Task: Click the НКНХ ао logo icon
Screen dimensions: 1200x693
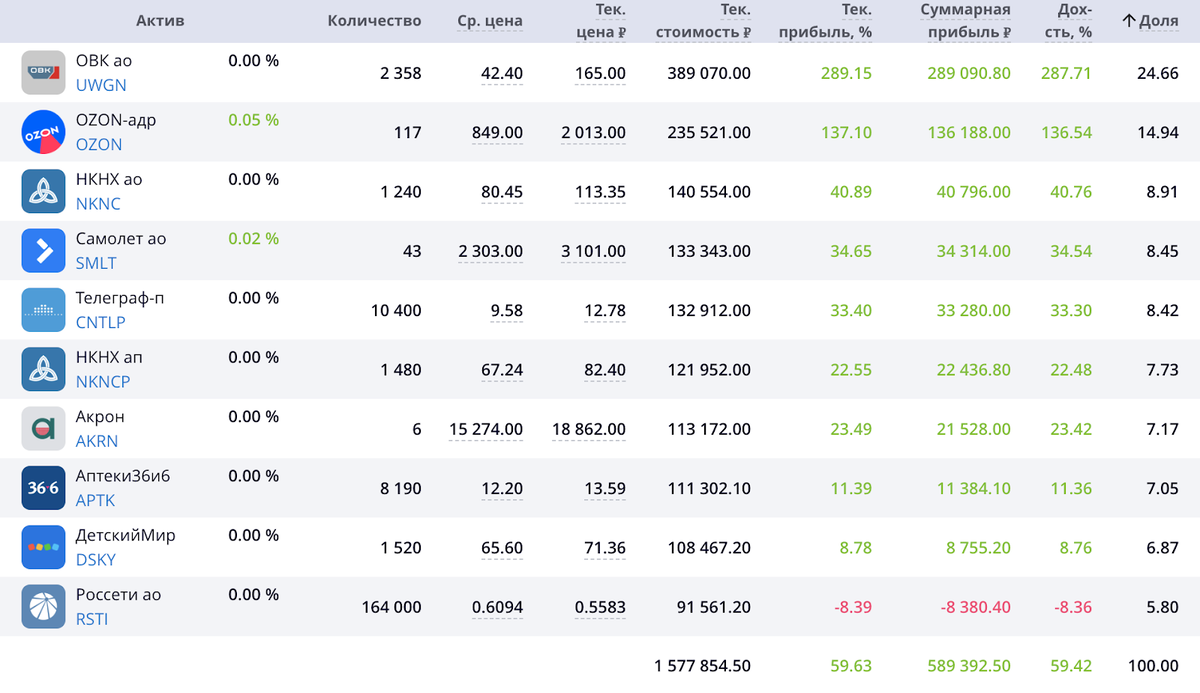Action: pyautogui.click(x=43, y=191)
